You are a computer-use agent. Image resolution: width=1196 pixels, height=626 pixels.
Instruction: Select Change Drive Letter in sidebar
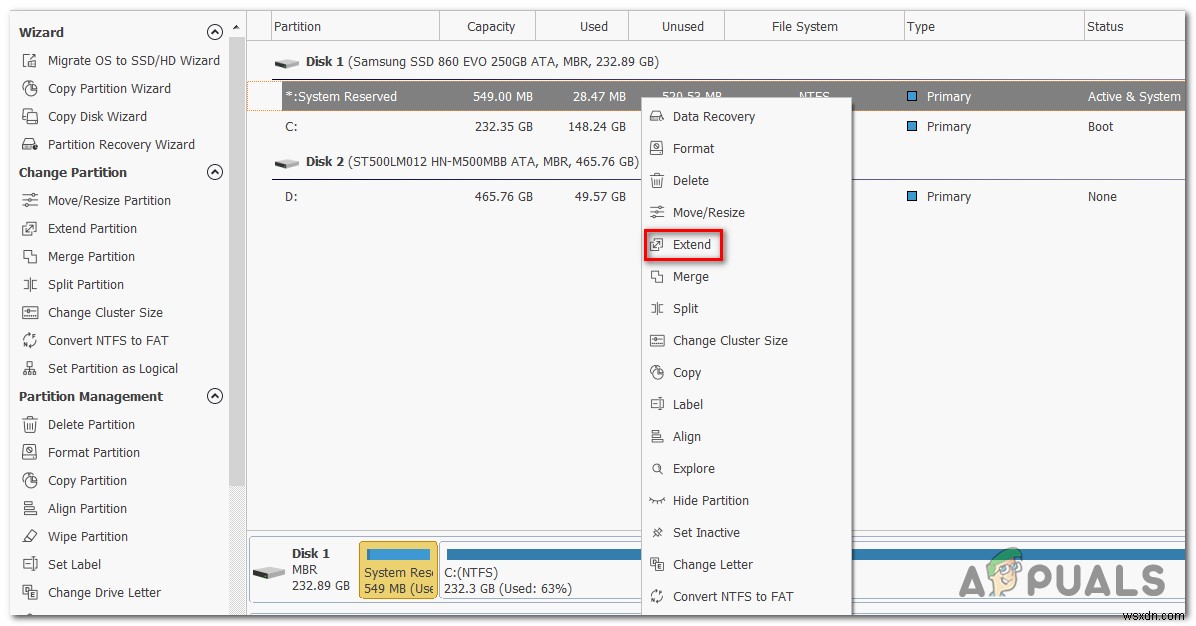point(104,592)
